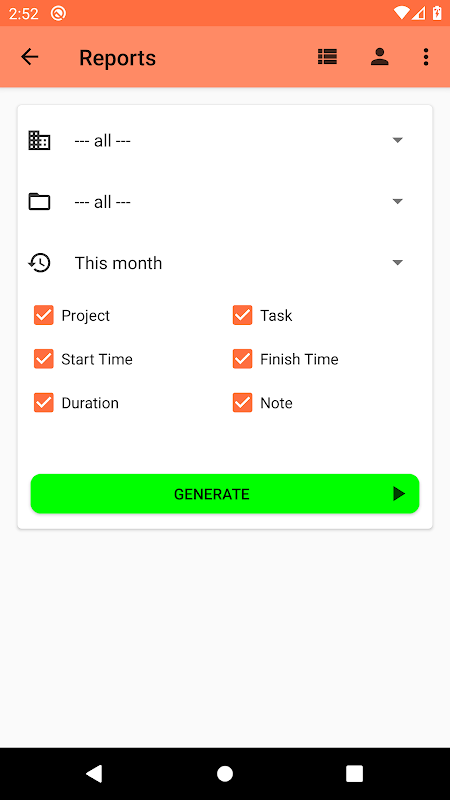The height and width of the screenshot is (800, 450).
Task: Tap the back arrow in the header
Action: pos(30,57)
